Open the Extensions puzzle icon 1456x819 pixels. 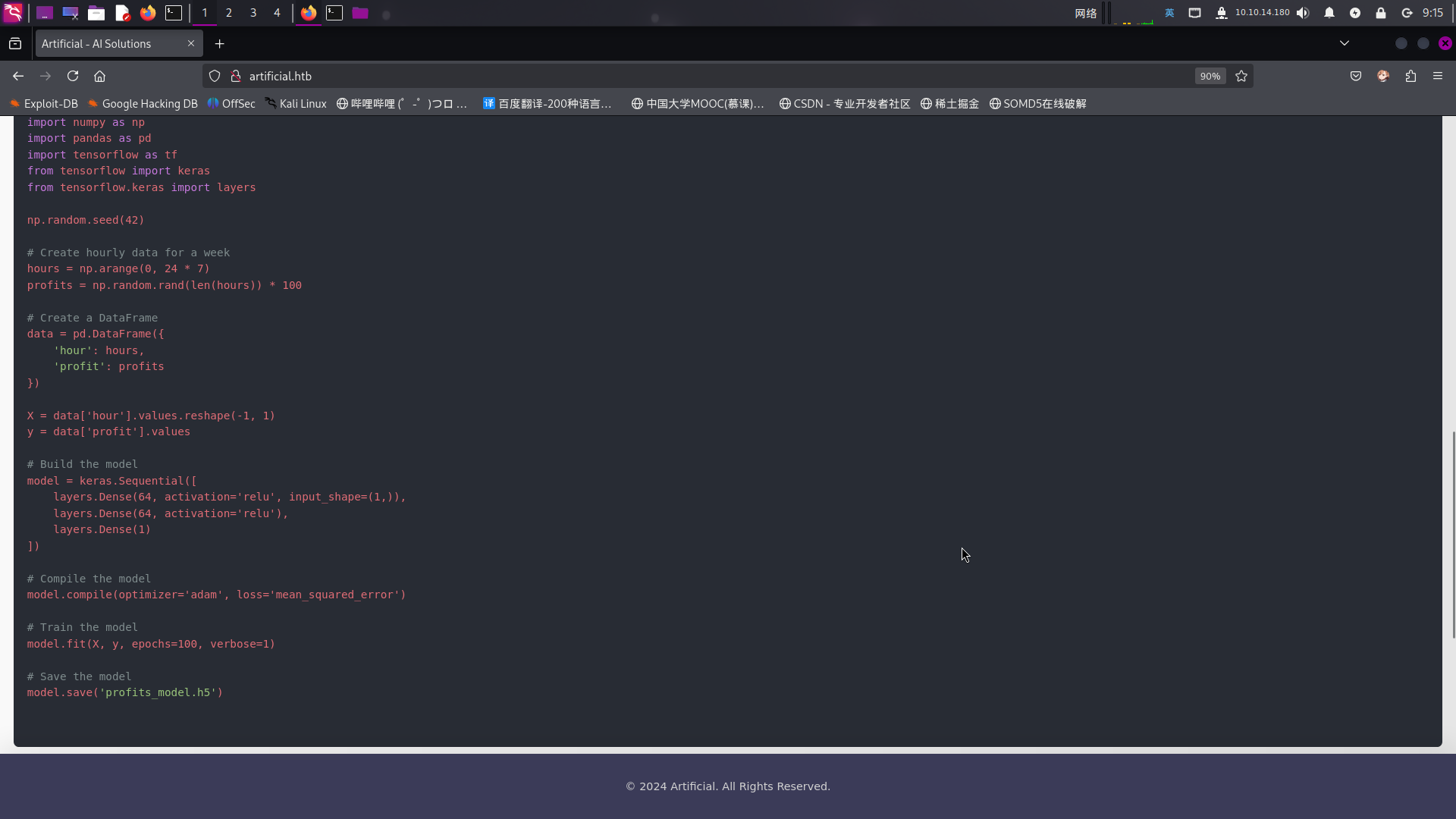click(x=1410, y=76)
